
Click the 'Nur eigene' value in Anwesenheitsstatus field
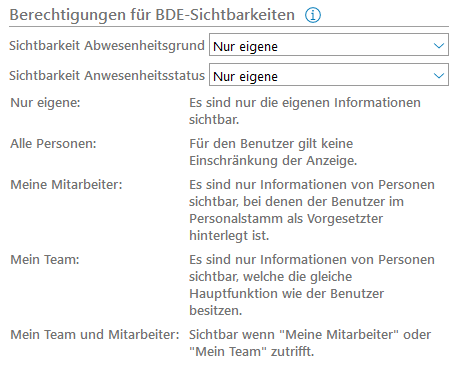click(245, 76)
